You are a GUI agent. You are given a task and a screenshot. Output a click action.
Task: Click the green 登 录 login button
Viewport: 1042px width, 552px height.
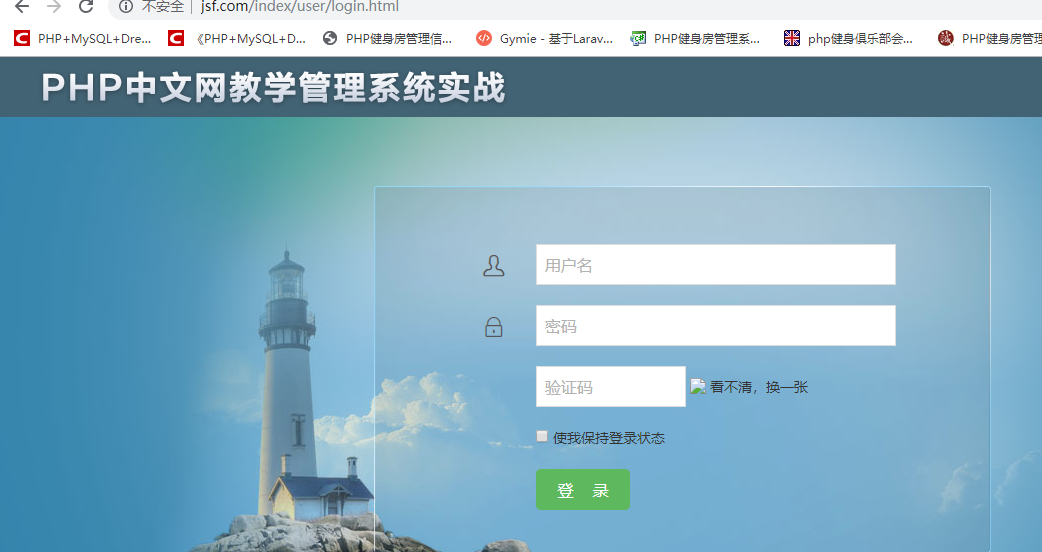point(583,490)
